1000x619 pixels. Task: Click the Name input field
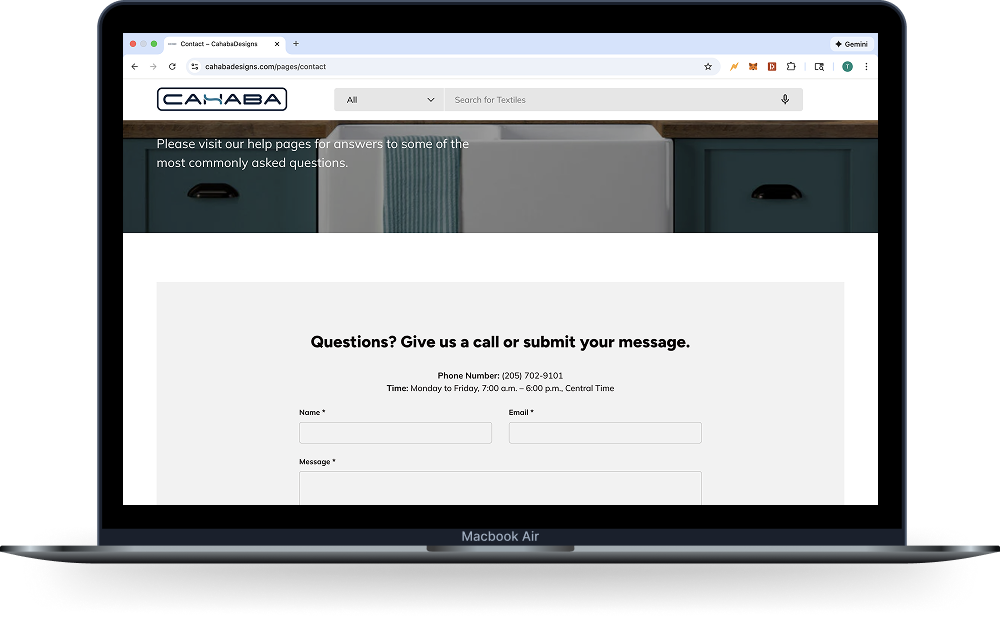(x=395, y=433)
